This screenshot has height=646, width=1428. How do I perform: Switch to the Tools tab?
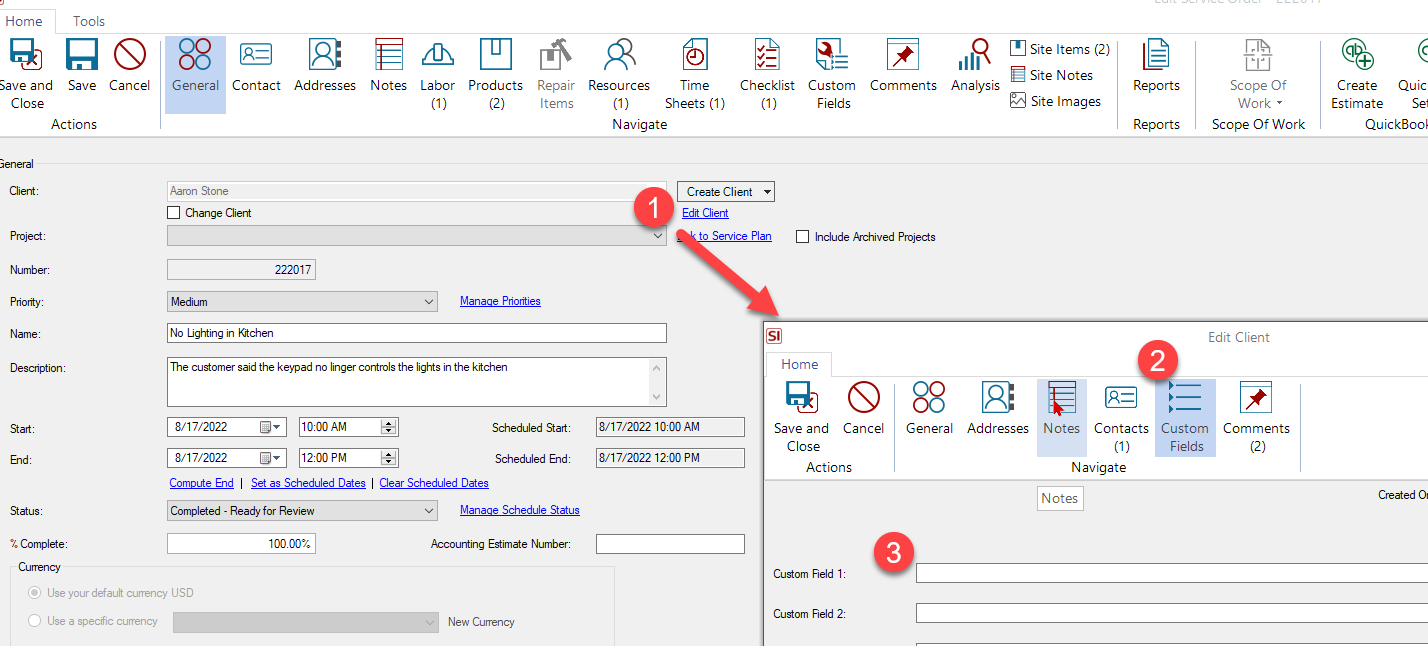(88, 20)
